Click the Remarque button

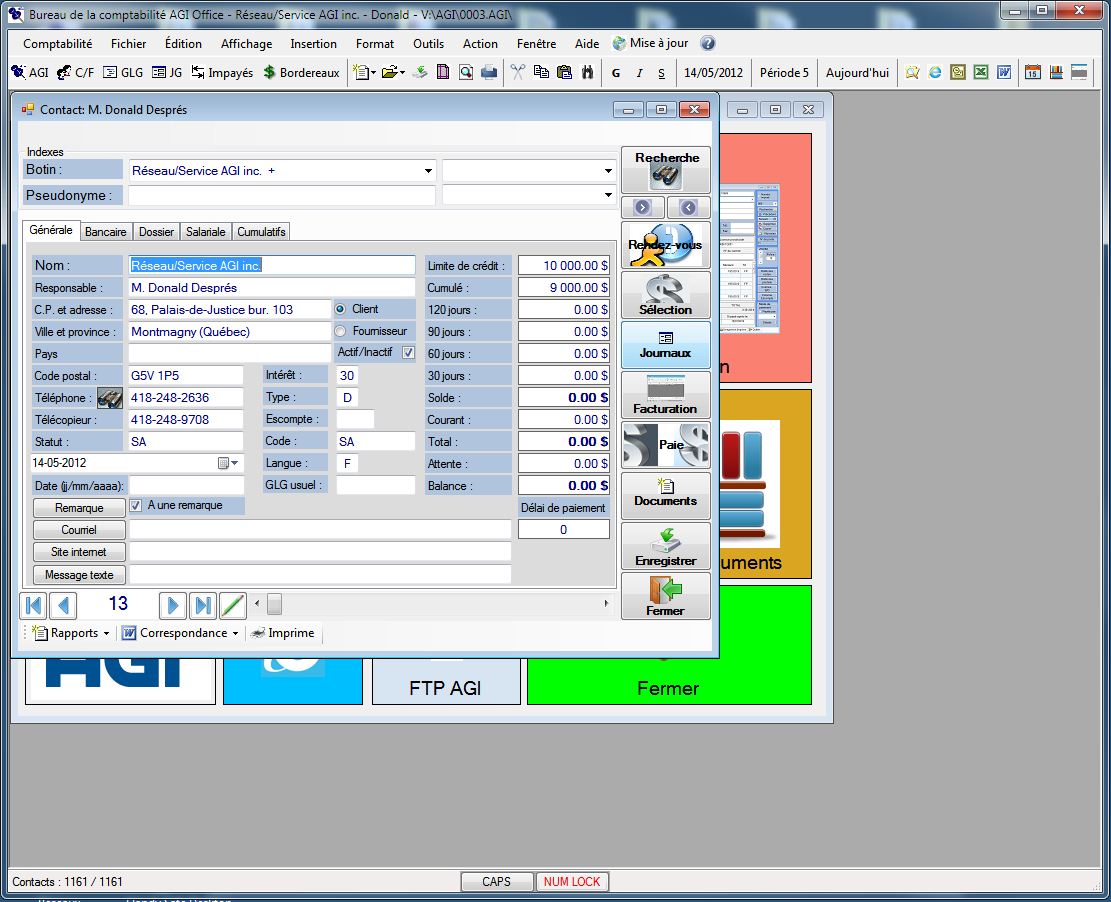(79, 508)
